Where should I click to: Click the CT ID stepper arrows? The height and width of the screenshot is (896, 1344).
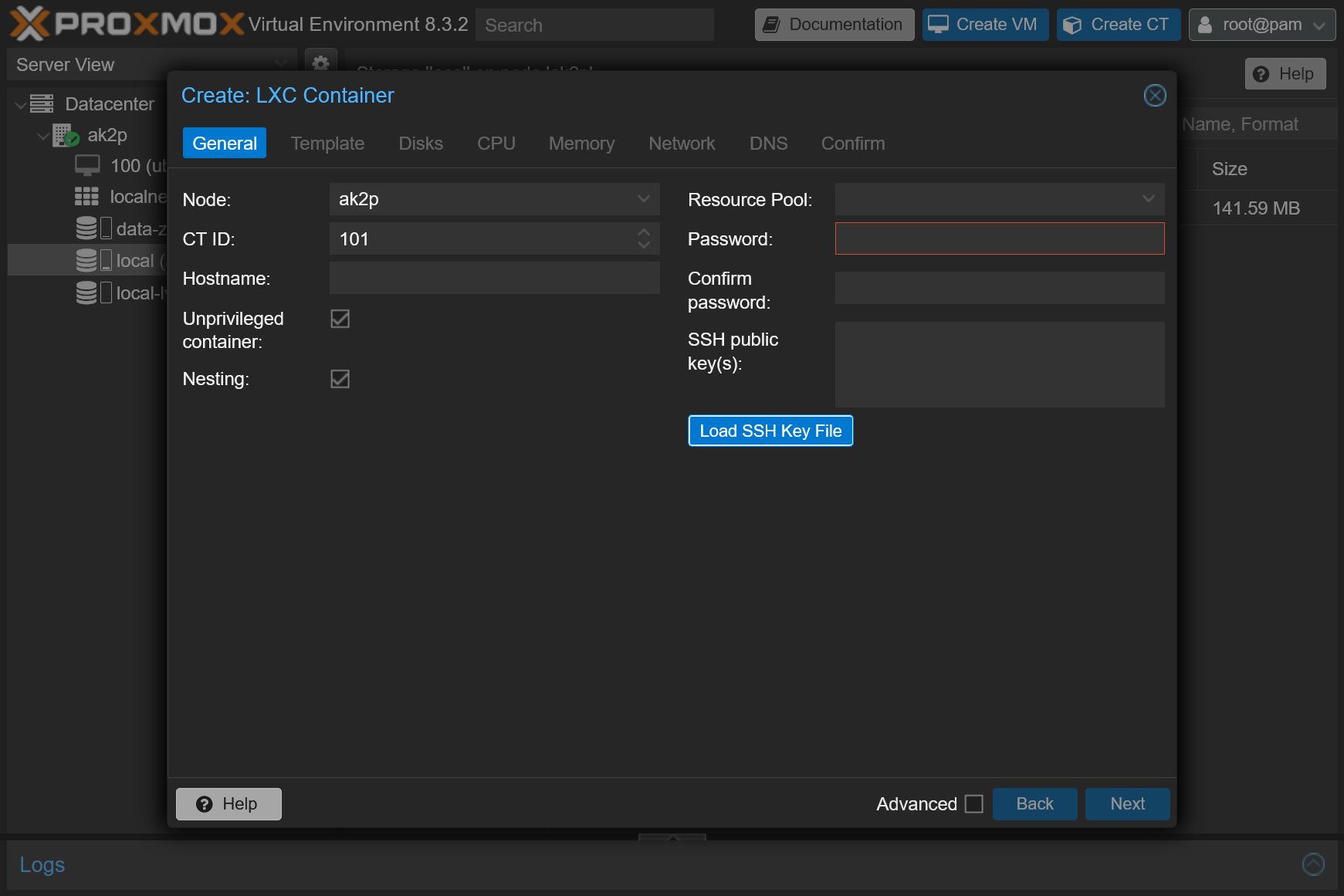(644, 238)
